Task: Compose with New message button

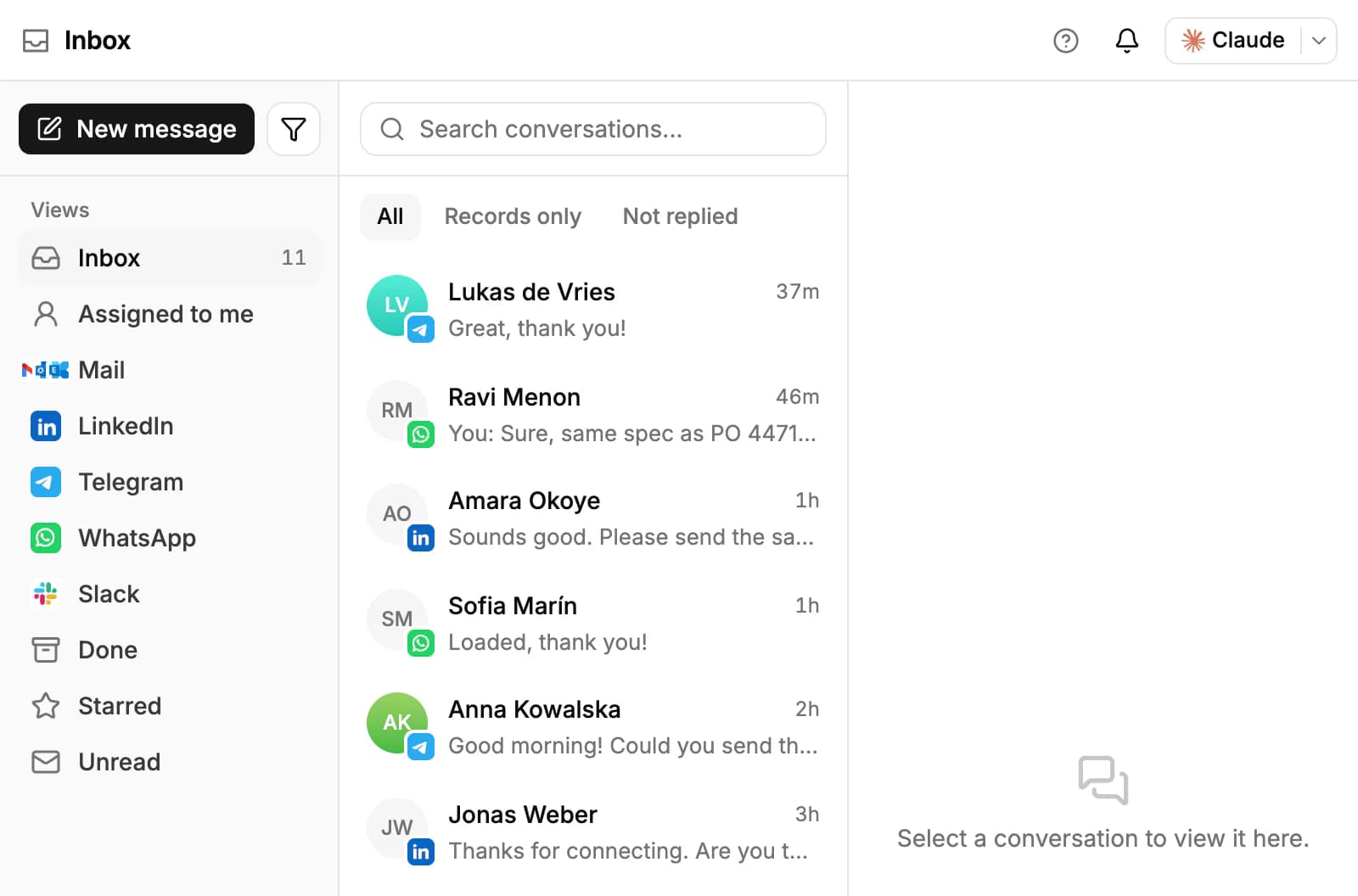Action: click(x=137, y=129)
